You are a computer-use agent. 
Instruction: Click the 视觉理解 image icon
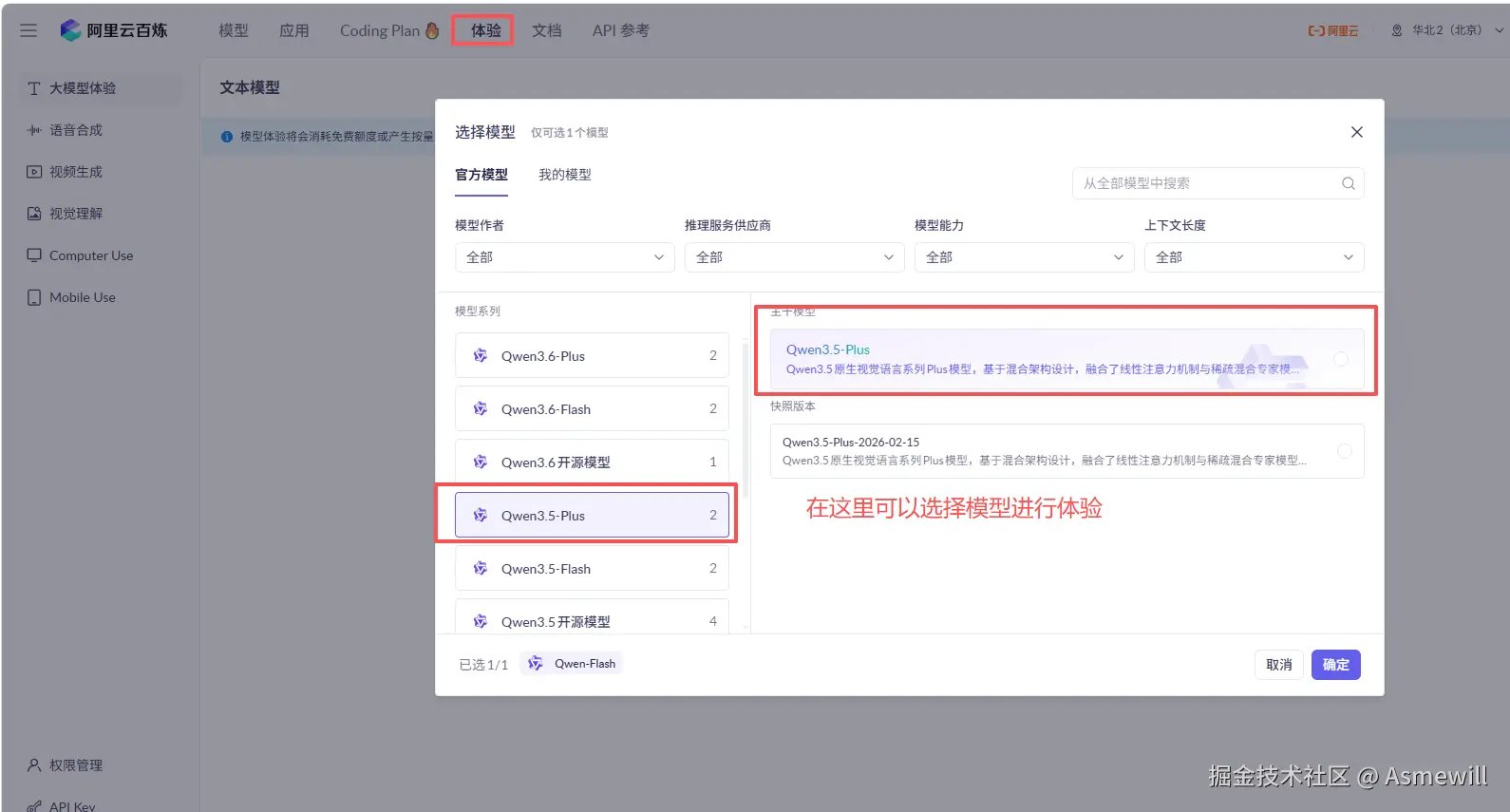[x=34, y=214]
